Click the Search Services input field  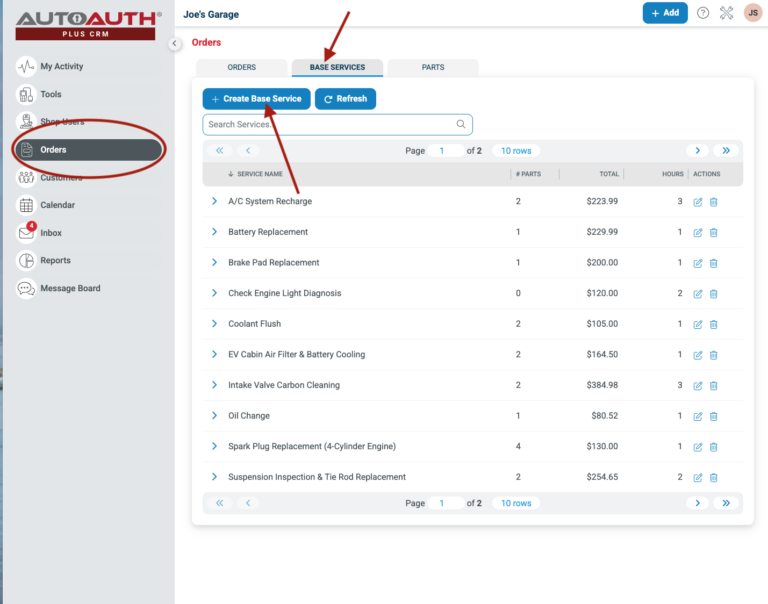point(330,125)
